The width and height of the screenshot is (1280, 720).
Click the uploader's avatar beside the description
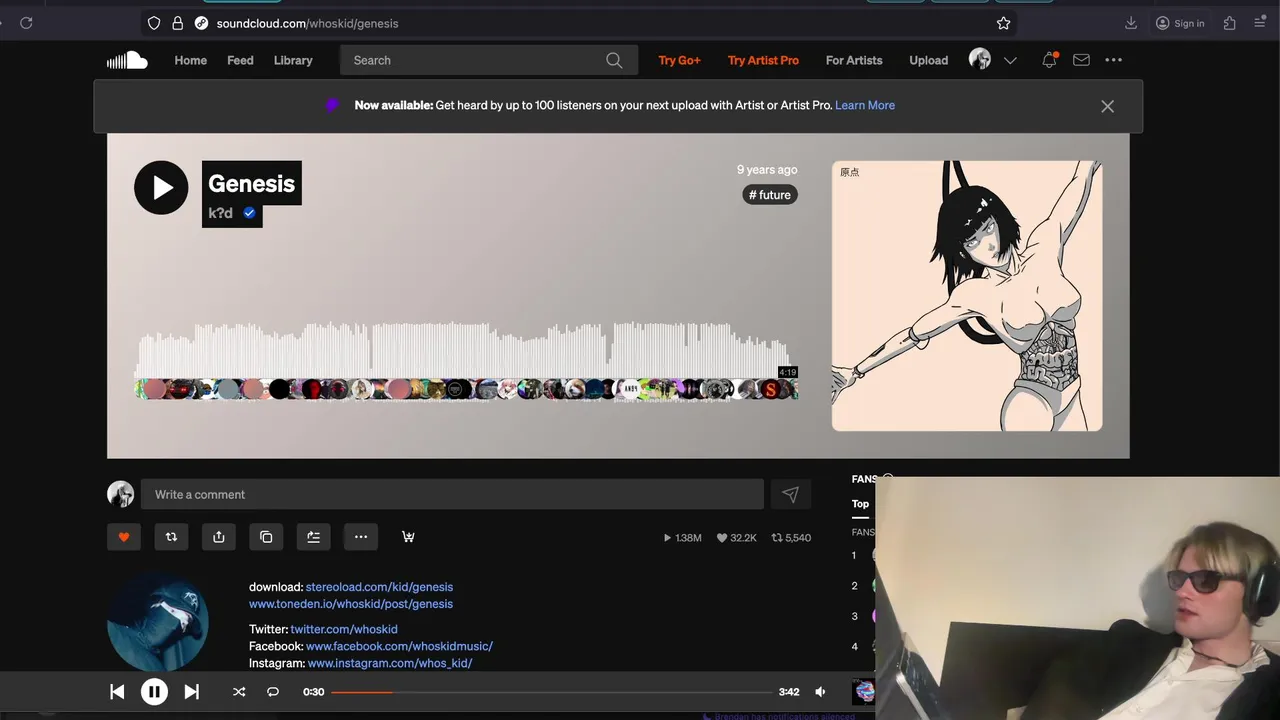pos(158,622)
